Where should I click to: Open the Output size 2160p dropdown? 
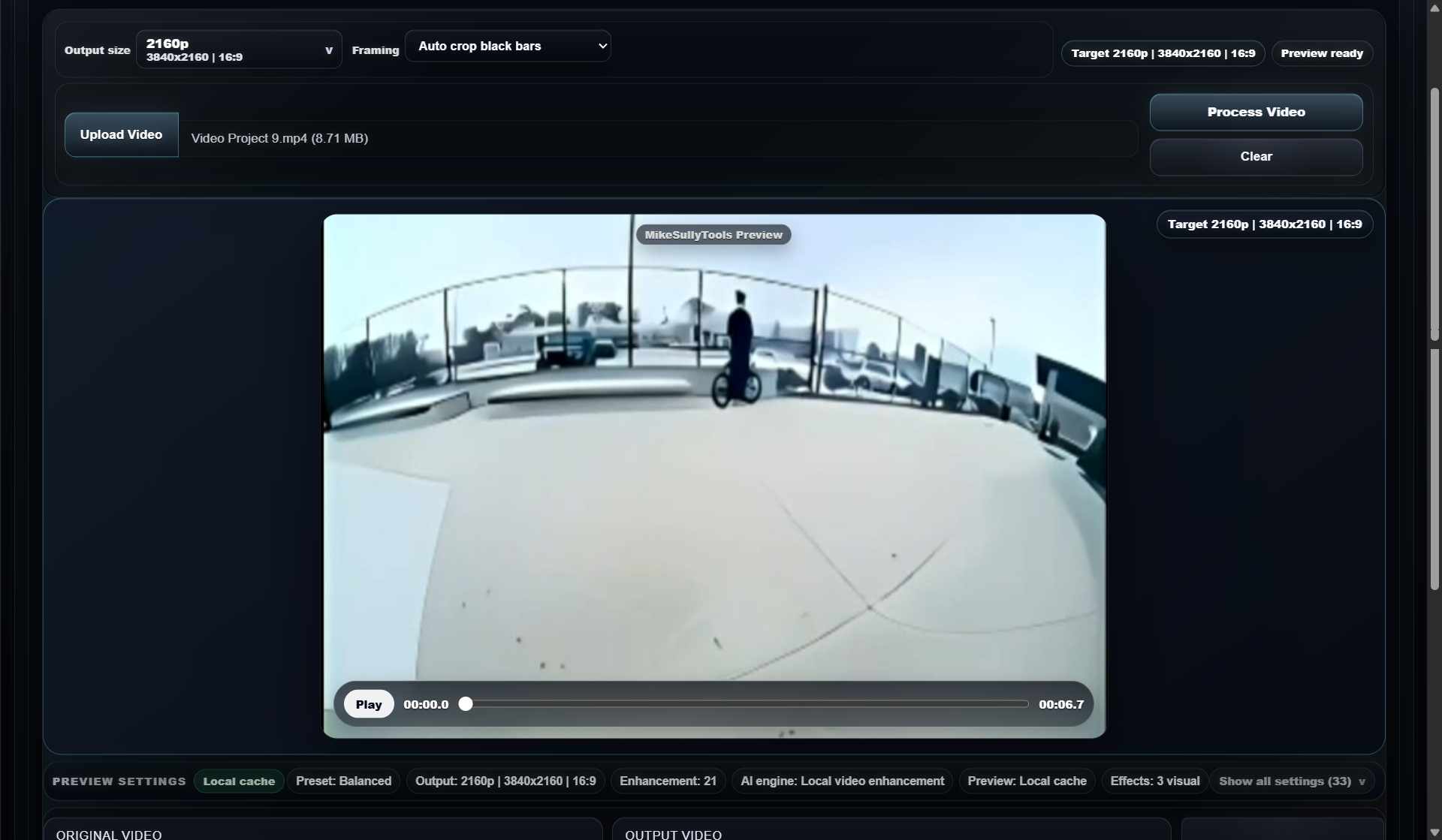(239, 50)
